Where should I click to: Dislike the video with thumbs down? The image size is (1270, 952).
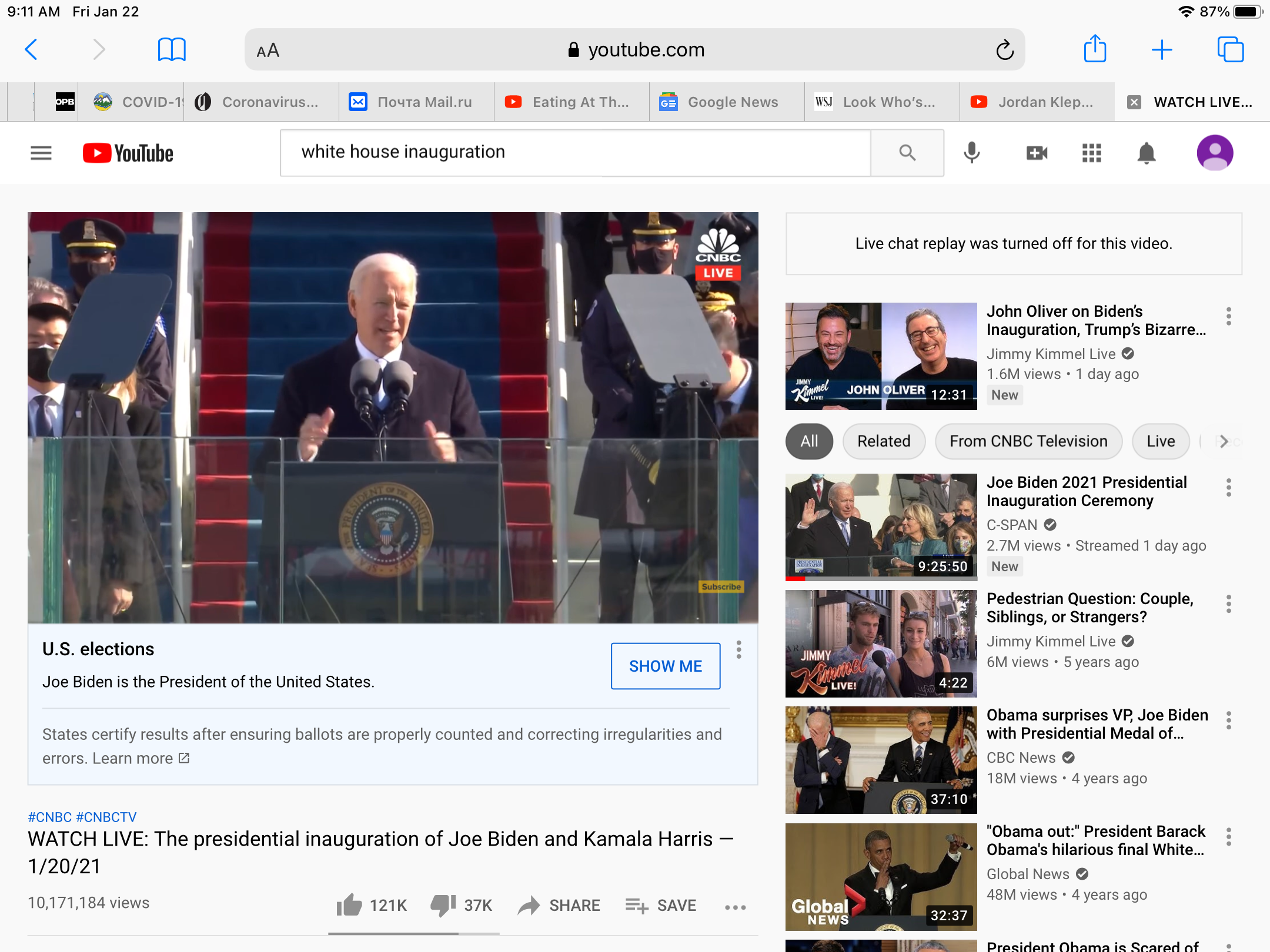pos(443,905)
